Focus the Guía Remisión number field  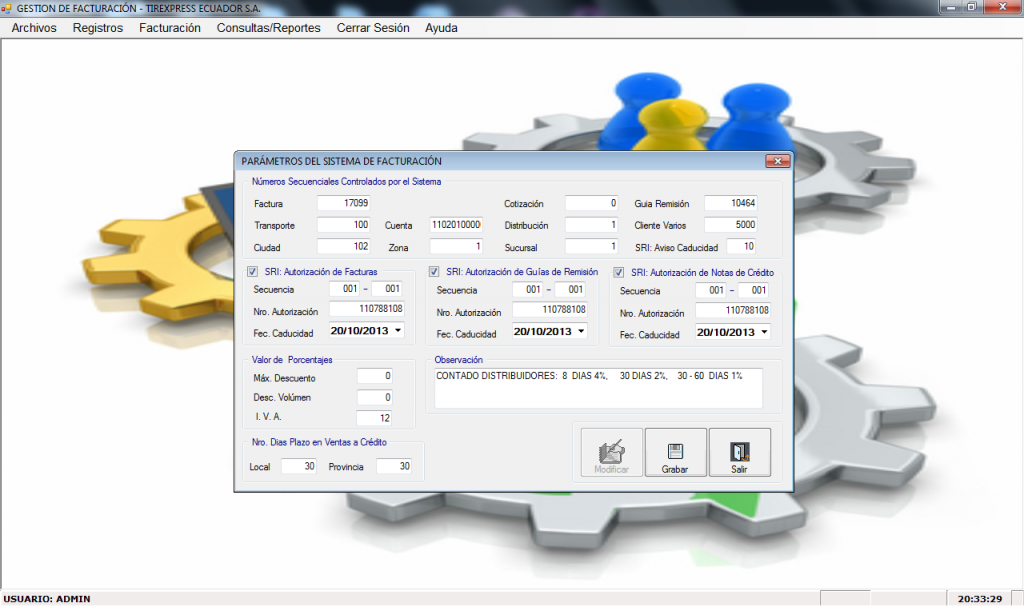731,203
